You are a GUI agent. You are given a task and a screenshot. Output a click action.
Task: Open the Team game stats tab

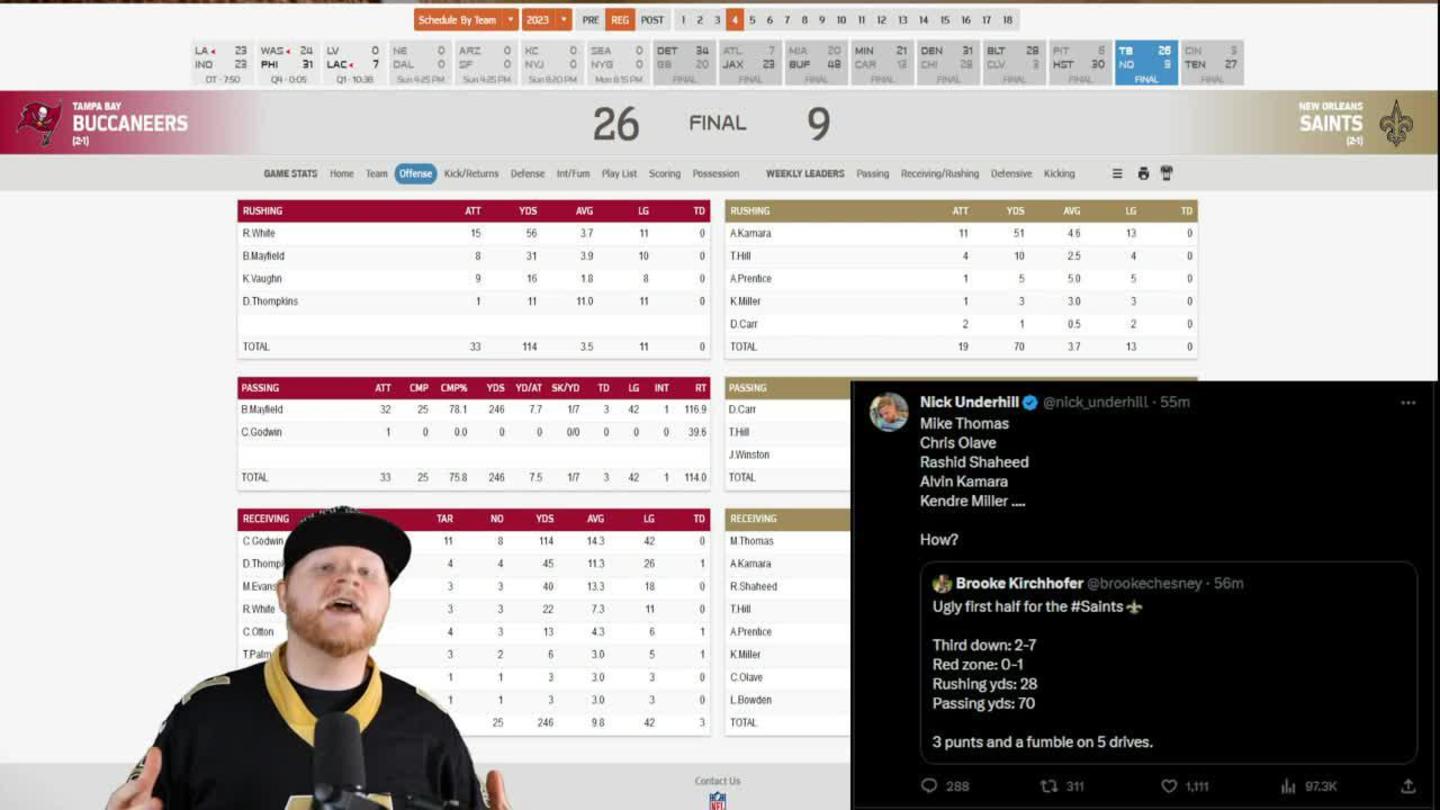[376, 174]
